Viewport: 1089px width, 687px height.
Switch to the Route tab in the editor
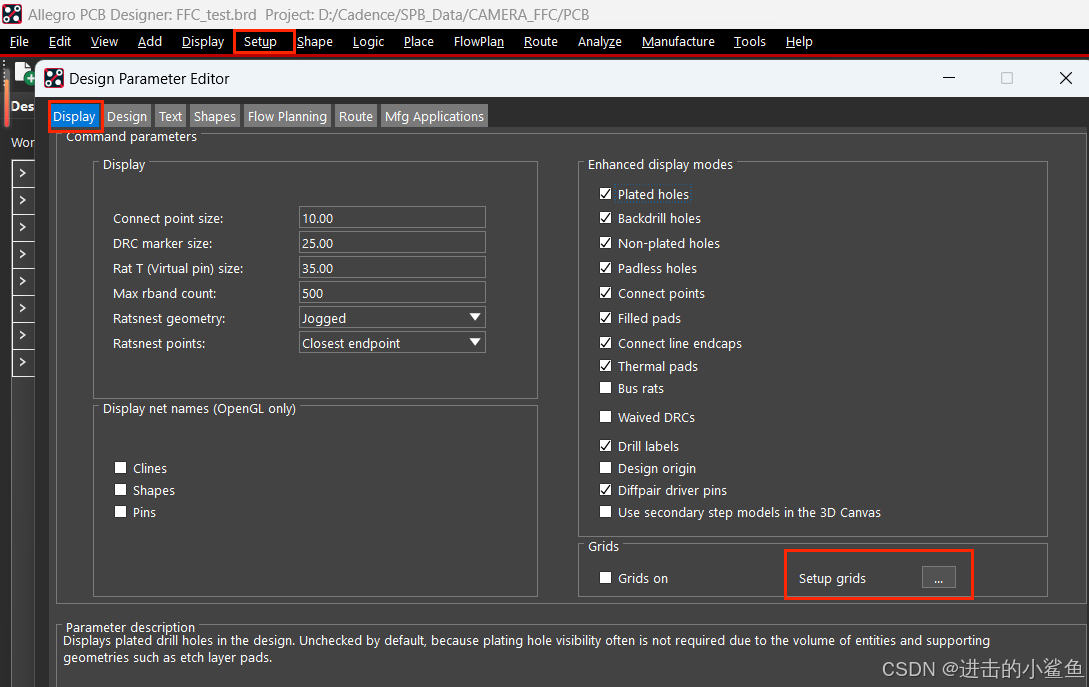coord(356,116)
